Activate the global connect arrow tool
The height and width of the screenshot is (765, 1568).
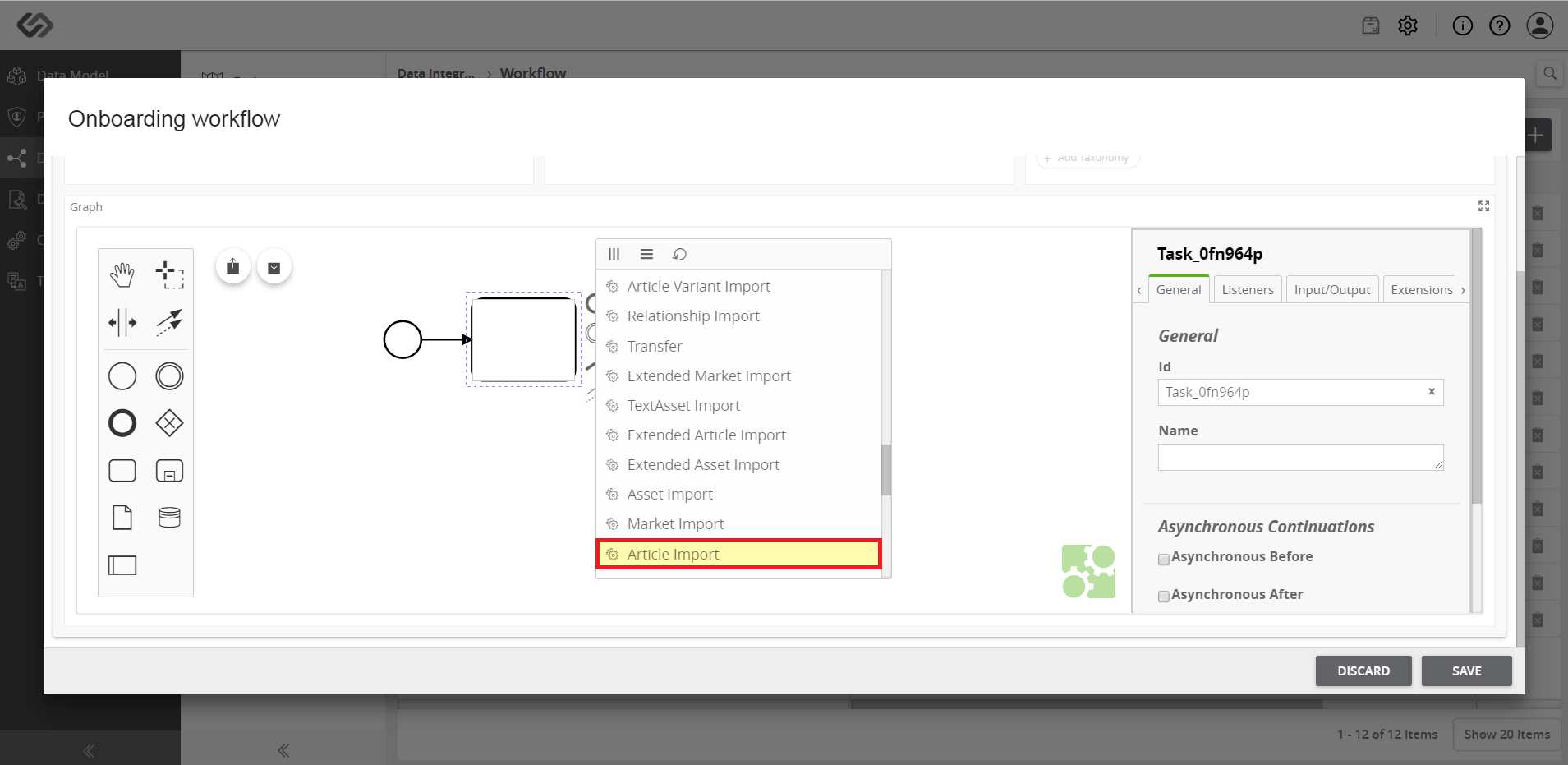[169, 322]
